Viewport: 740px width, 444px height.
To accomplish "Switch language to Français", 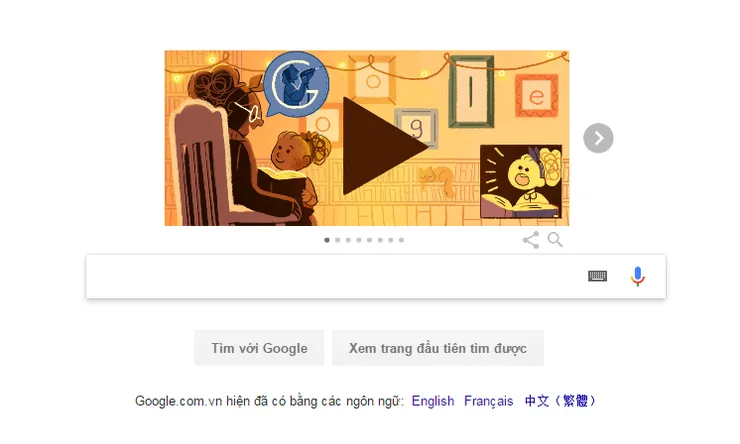I will click(488, 401).
